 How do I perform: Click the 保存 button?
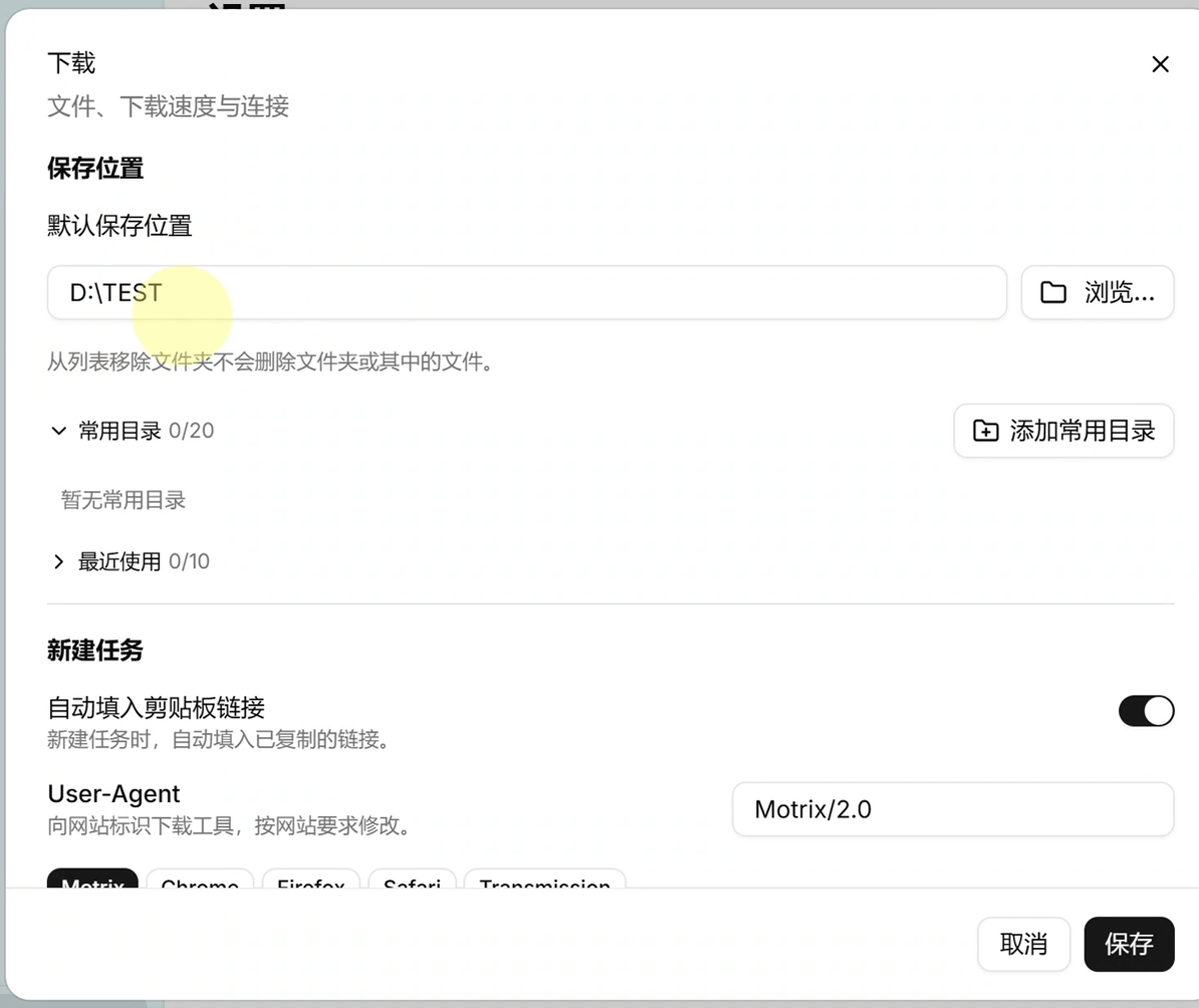(1129, 944)
